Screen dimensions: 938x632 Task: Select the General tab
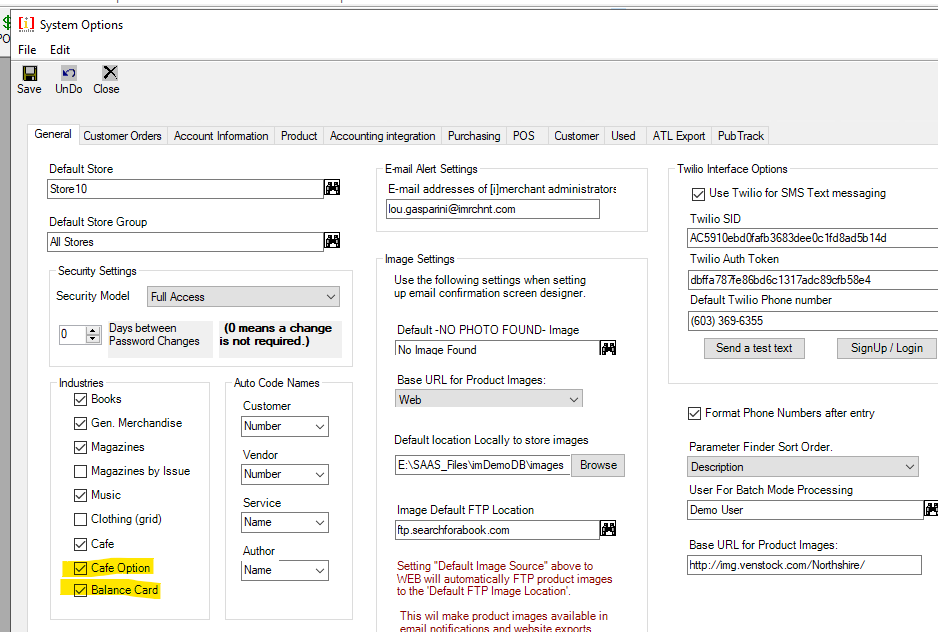point(53,134)
